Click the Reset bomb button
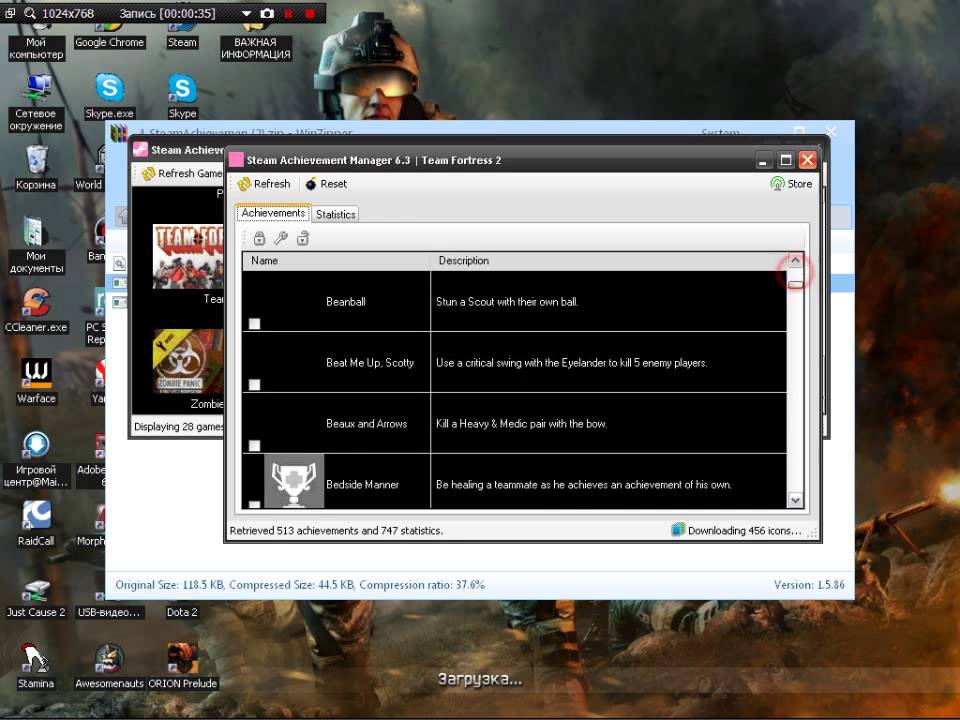The image size is (960, 720). pyautogui.click(x=326, y=184)
